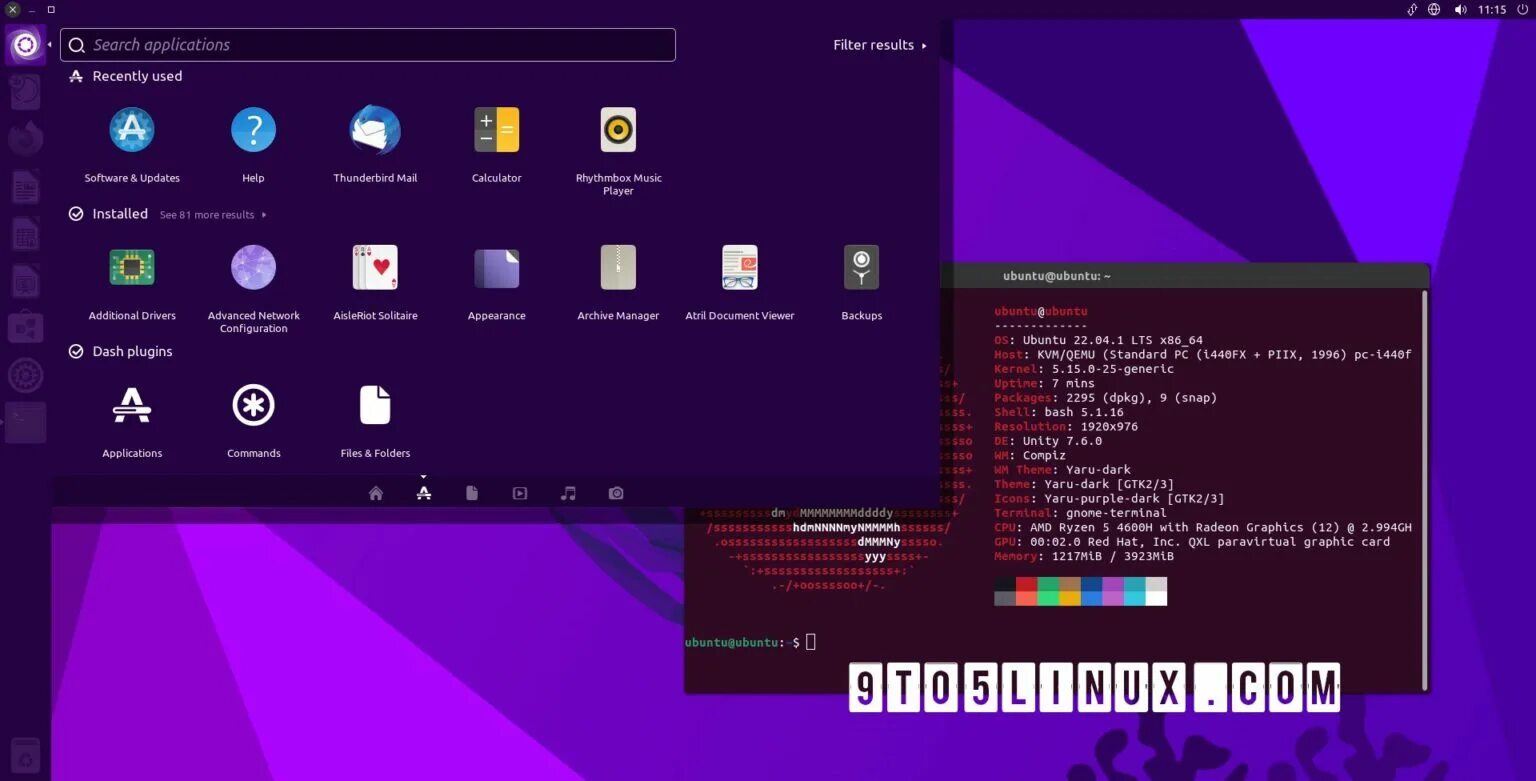This screenshot has height=781, width=1536.
Task: Click the 'Memory: 1217MiB / 3923MiB' line
Action: click(1084, 556)
